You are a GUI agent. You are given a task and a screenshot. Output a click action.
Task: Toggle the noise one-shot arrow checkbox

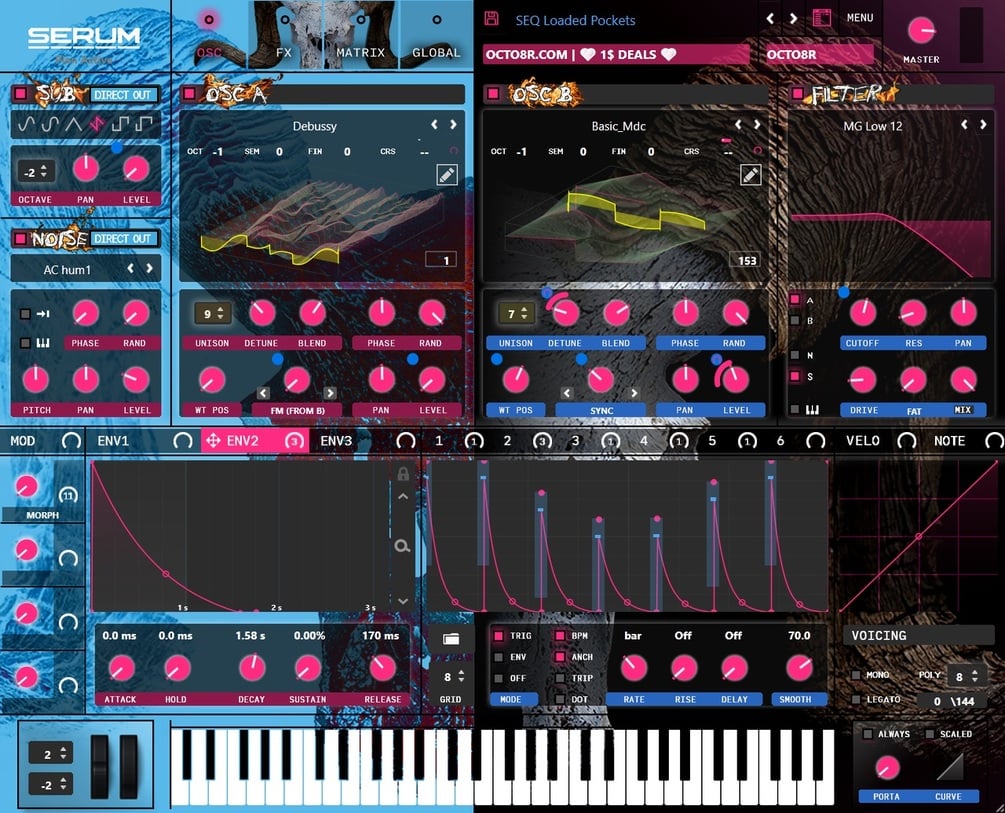[x=25, y=314]
